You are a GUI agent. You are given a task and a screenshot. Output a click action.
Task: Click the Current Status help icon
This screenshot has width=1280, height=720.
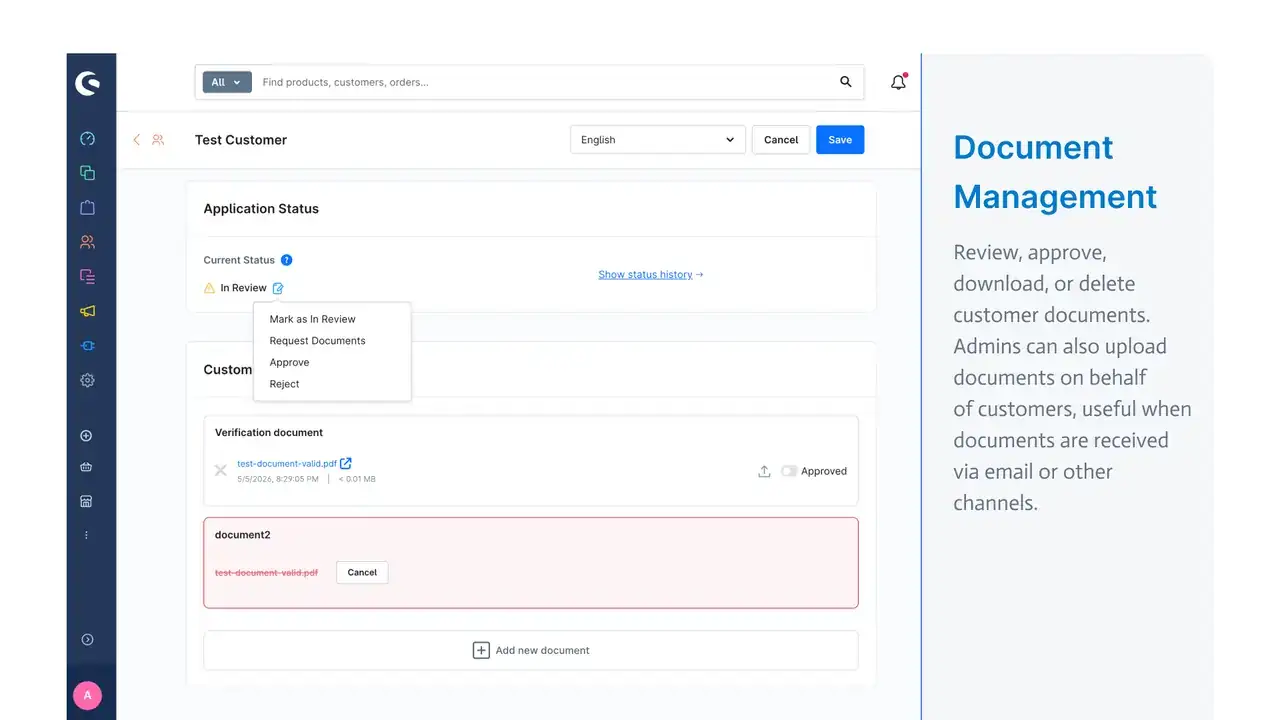[x=287, y=260]
